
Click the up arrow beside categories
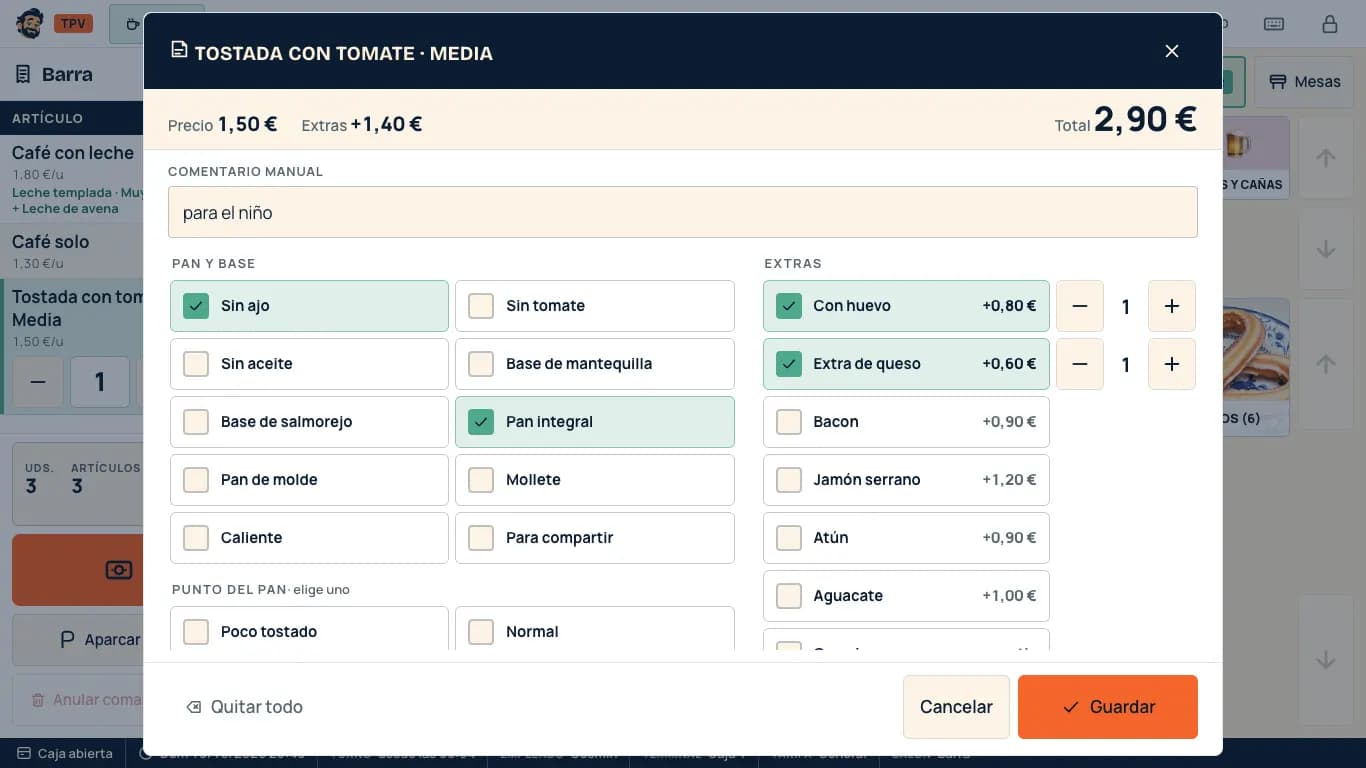[x=1326, y=158]
